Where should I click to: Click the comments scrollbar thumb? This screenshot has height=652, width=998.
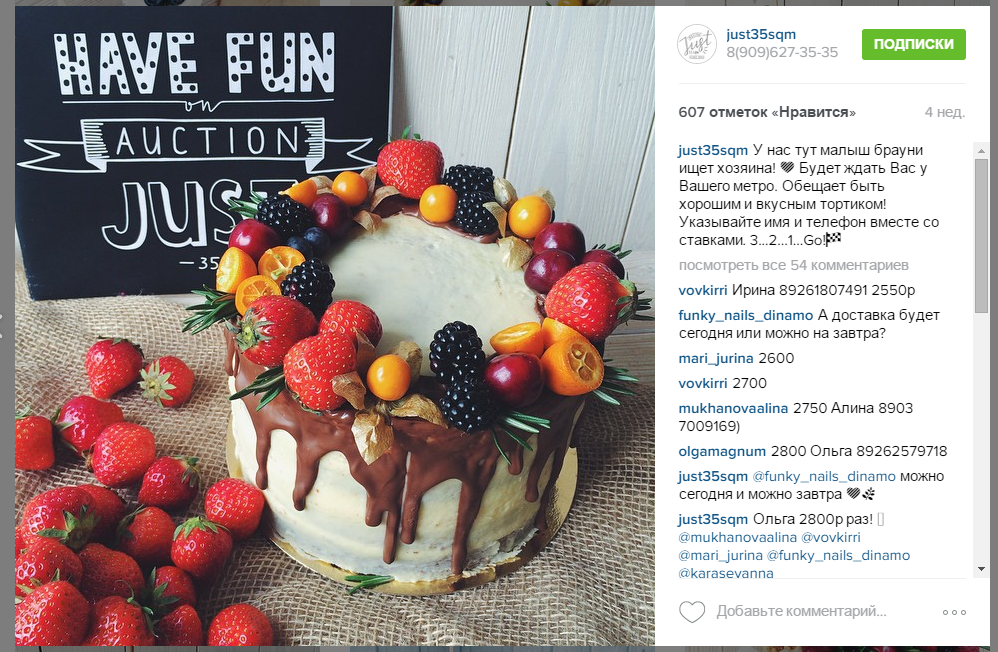pyautogui.click(x=981, y=236)
